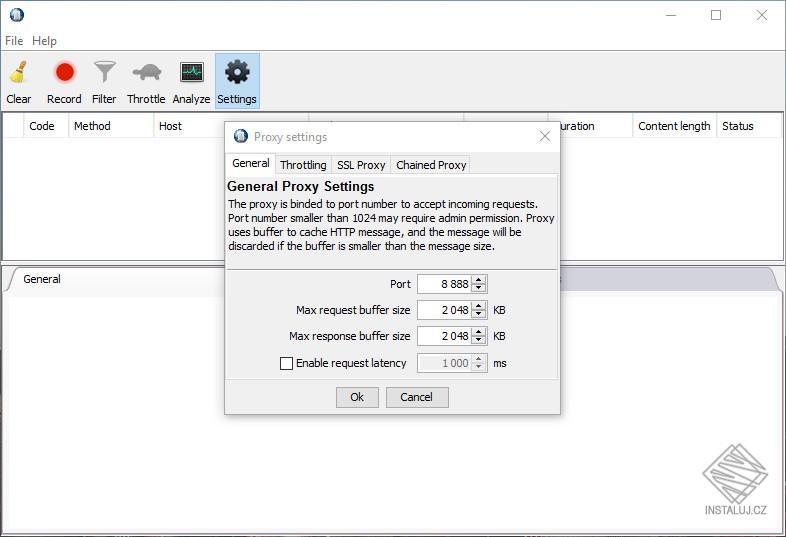Click the Max request buffer size field
This screenshot has width=786, height=537.
[445, 310]
